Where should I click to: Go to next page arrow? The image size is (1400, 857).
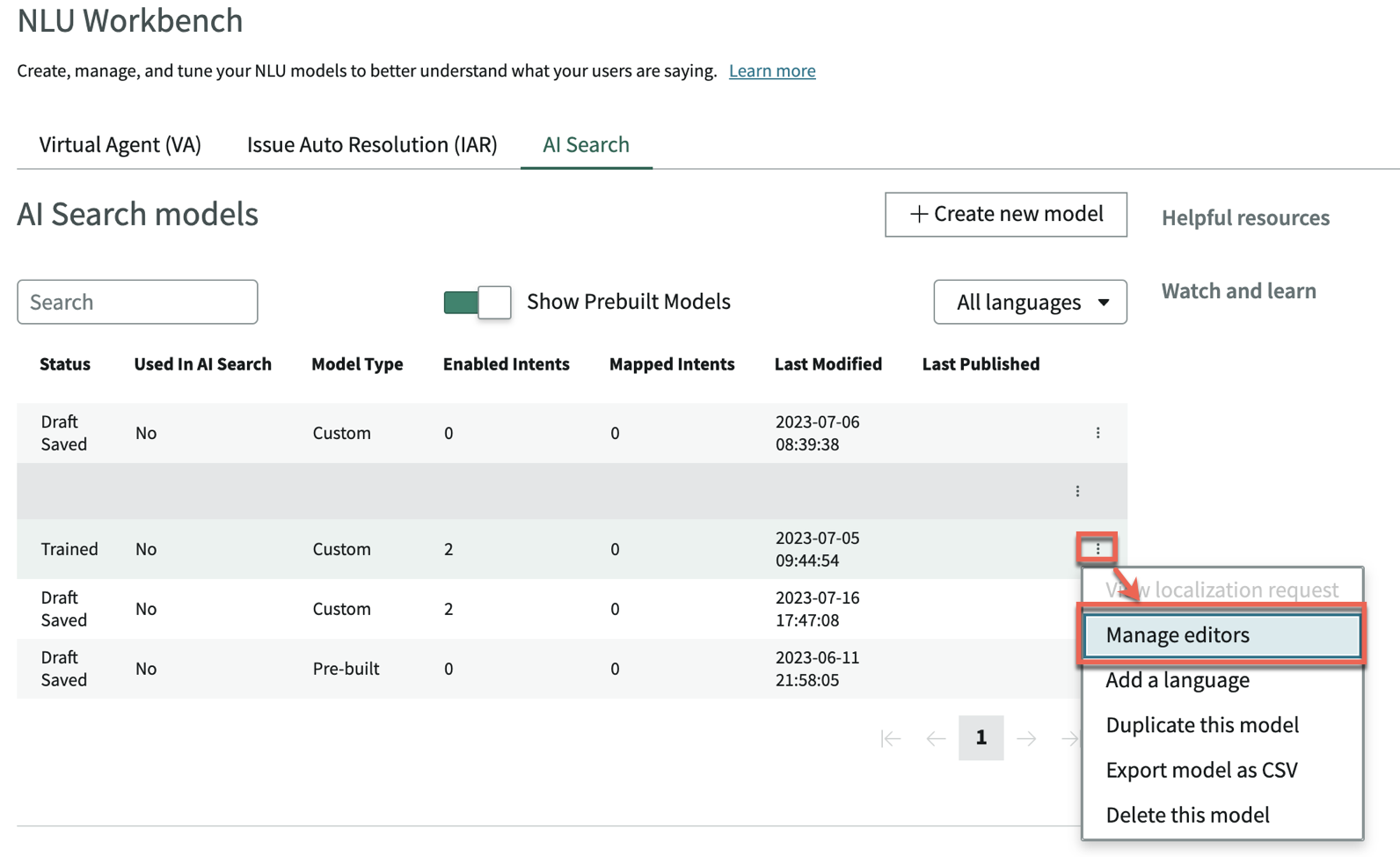pyautogui.click(x=1026, y=738)
